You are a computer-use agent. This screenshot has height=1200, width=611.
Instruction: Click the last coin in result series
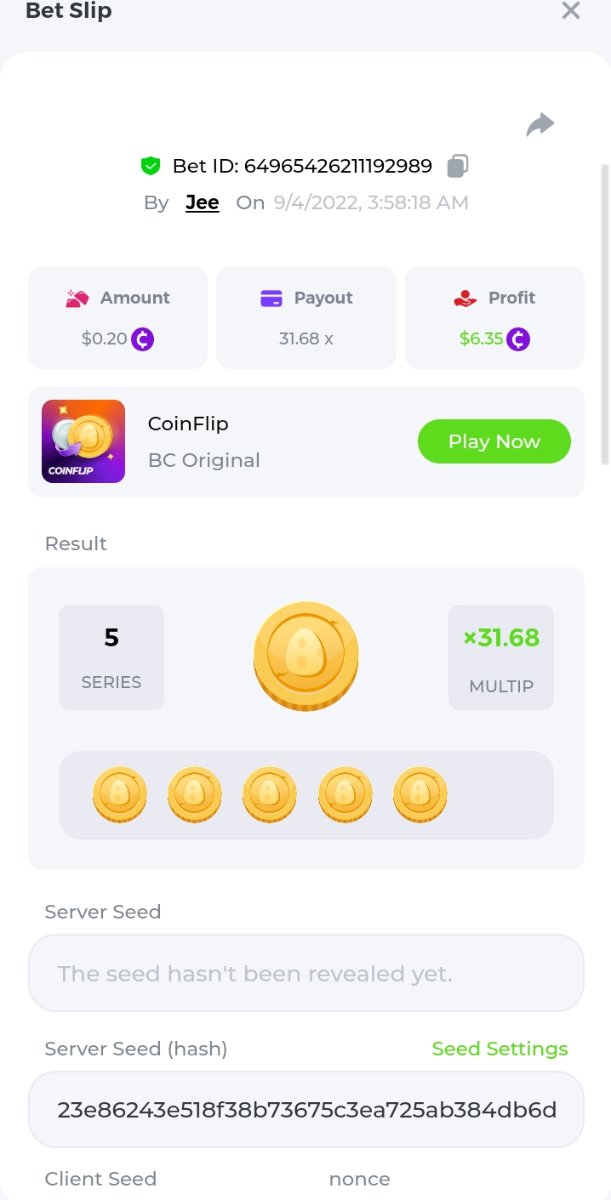click(x=420, y=795)
